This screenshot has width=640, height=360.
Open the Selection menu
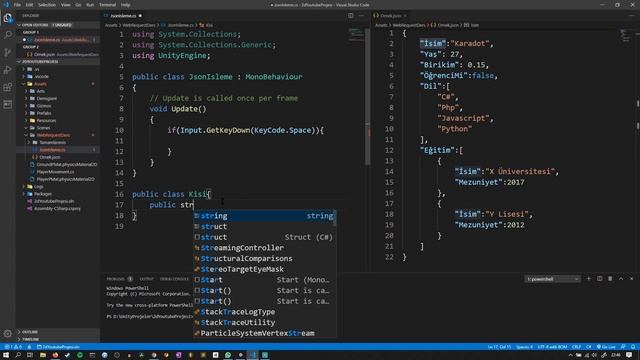click(47, 5)
